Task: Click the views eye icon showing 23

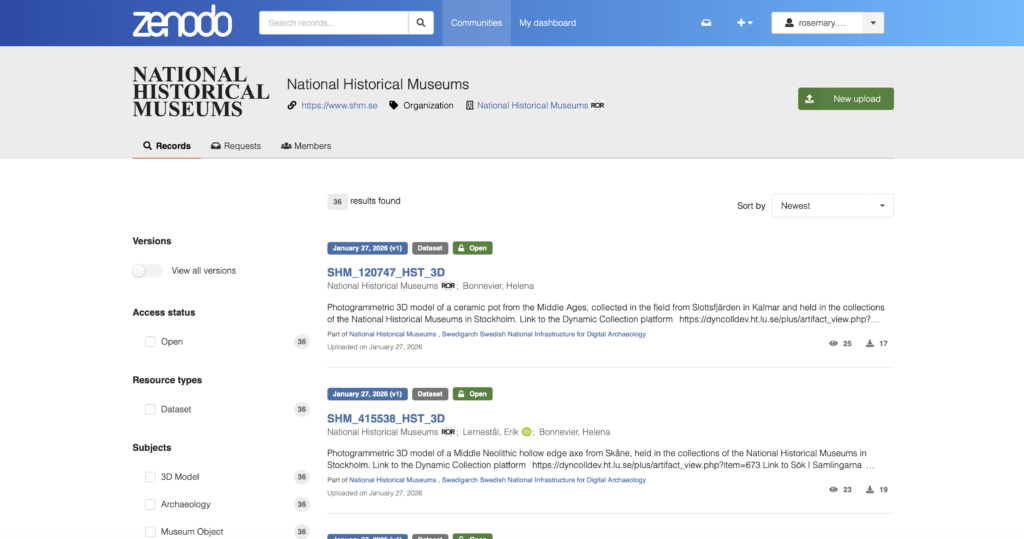Action: 833,489
